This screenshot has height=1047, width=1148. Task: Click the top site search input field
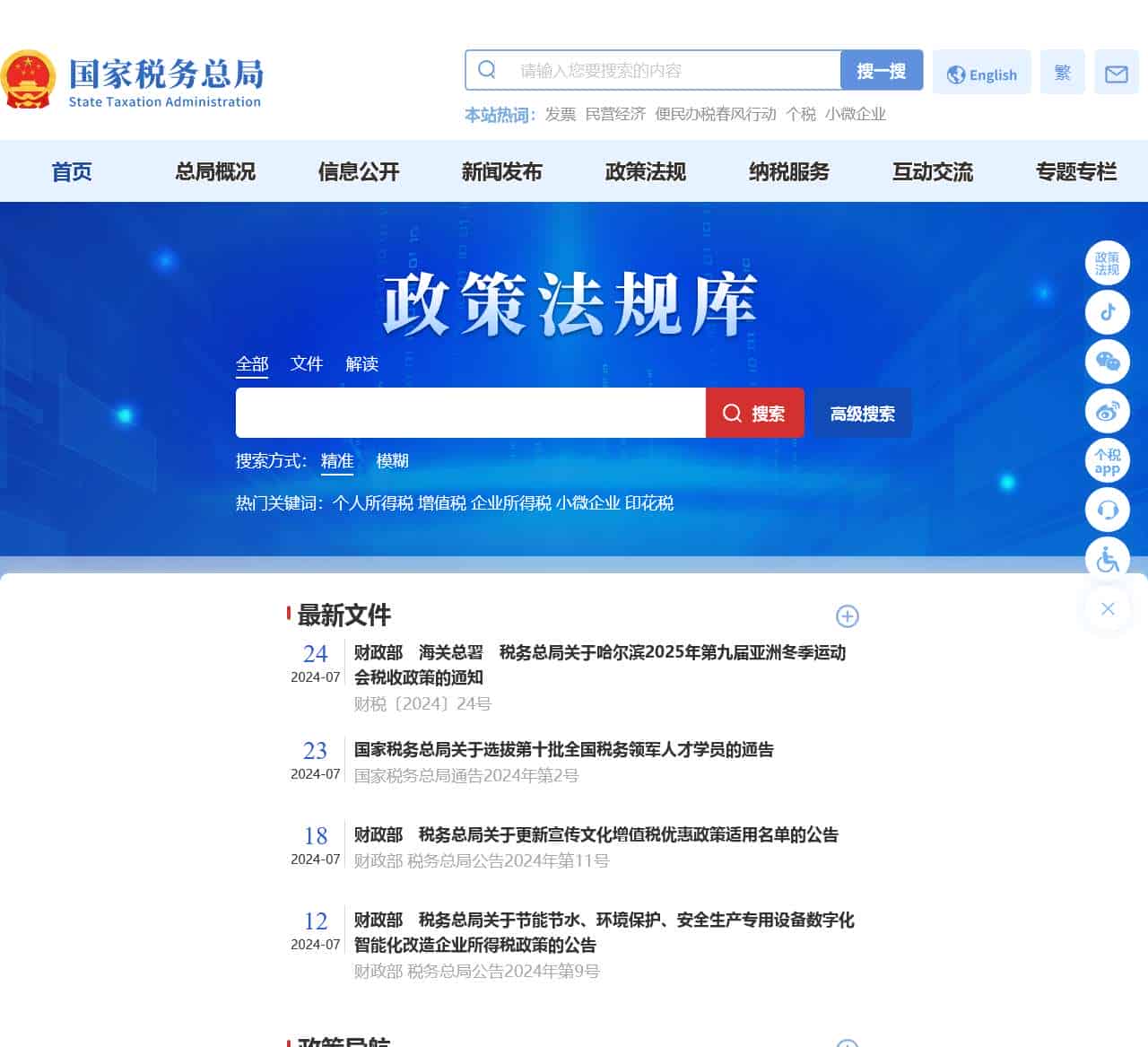coord(653,70)
